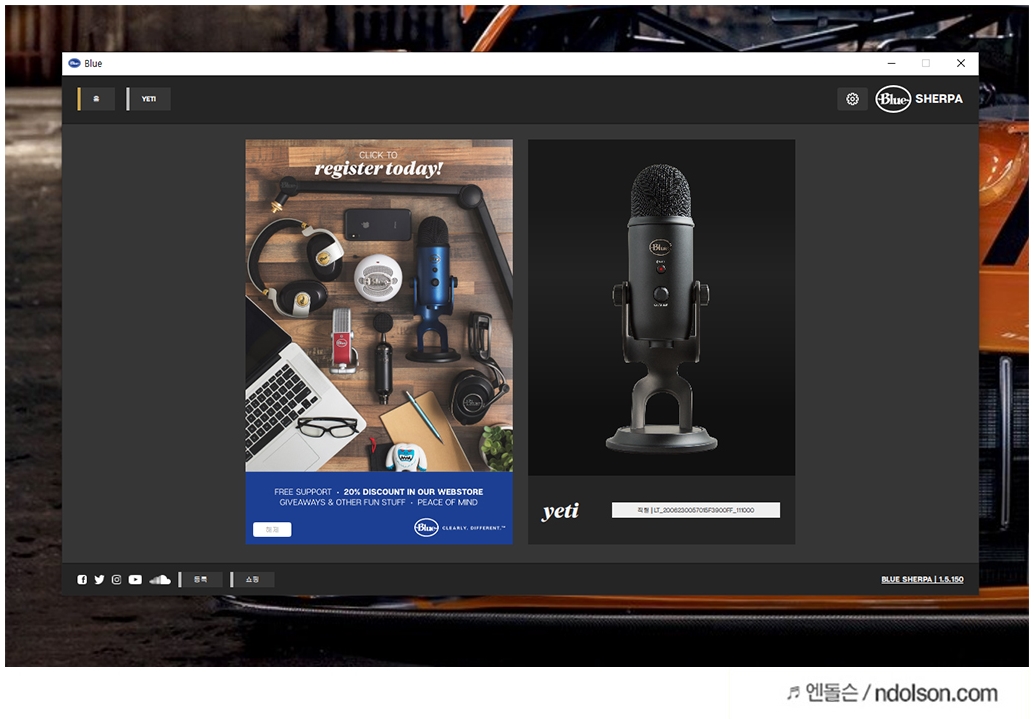Open Blue's YouTube icon
The image size is (1034, 719).
coord(135,580)
